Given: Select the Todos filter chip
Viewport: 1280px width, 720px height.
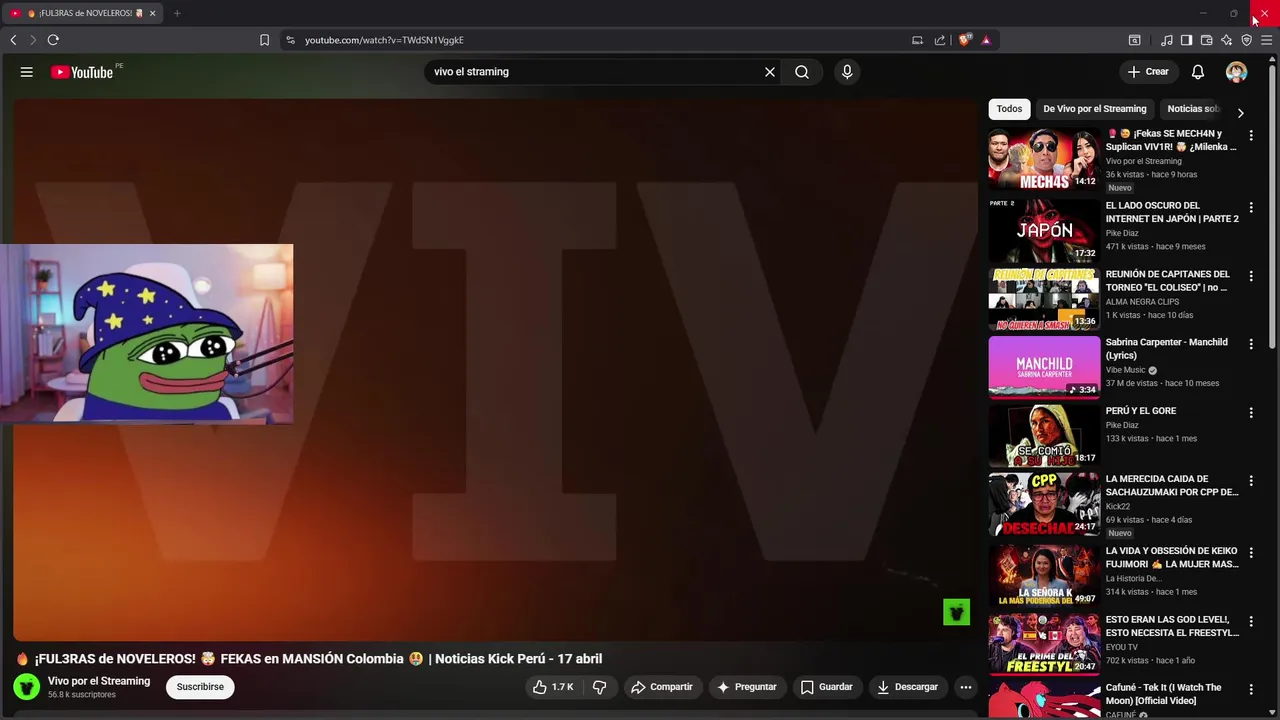Looking at the screenshot, I should point(1009,109).
